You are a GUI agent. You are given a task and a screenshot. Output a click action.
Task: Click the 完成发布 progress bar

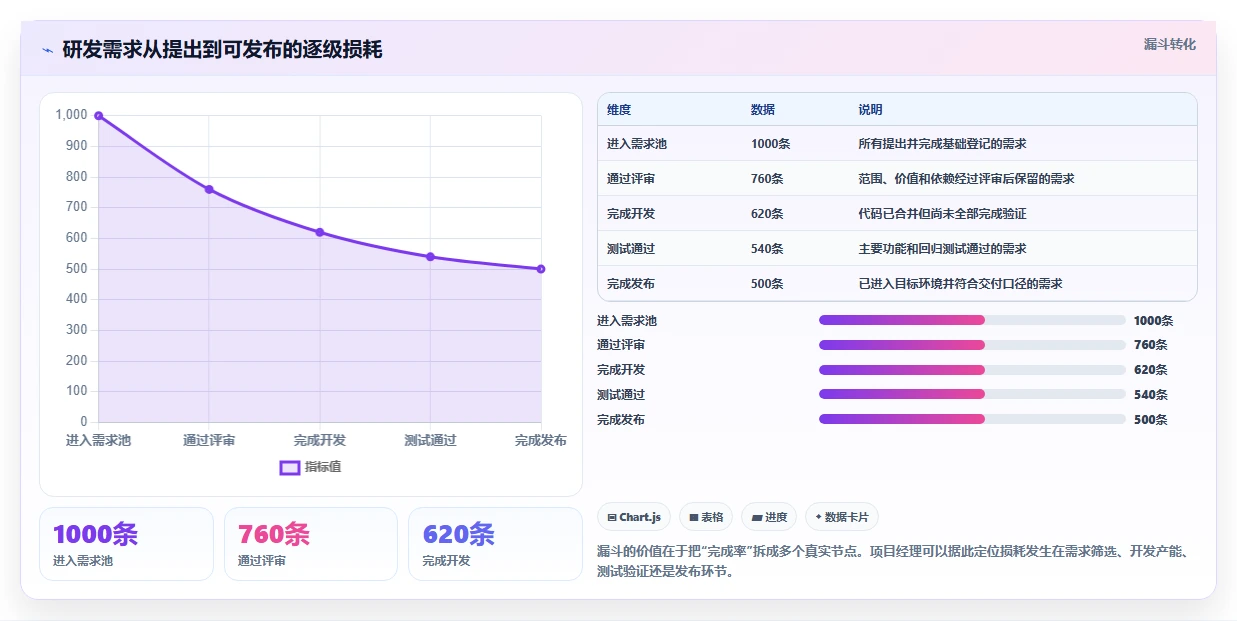(x=972, y=419)
